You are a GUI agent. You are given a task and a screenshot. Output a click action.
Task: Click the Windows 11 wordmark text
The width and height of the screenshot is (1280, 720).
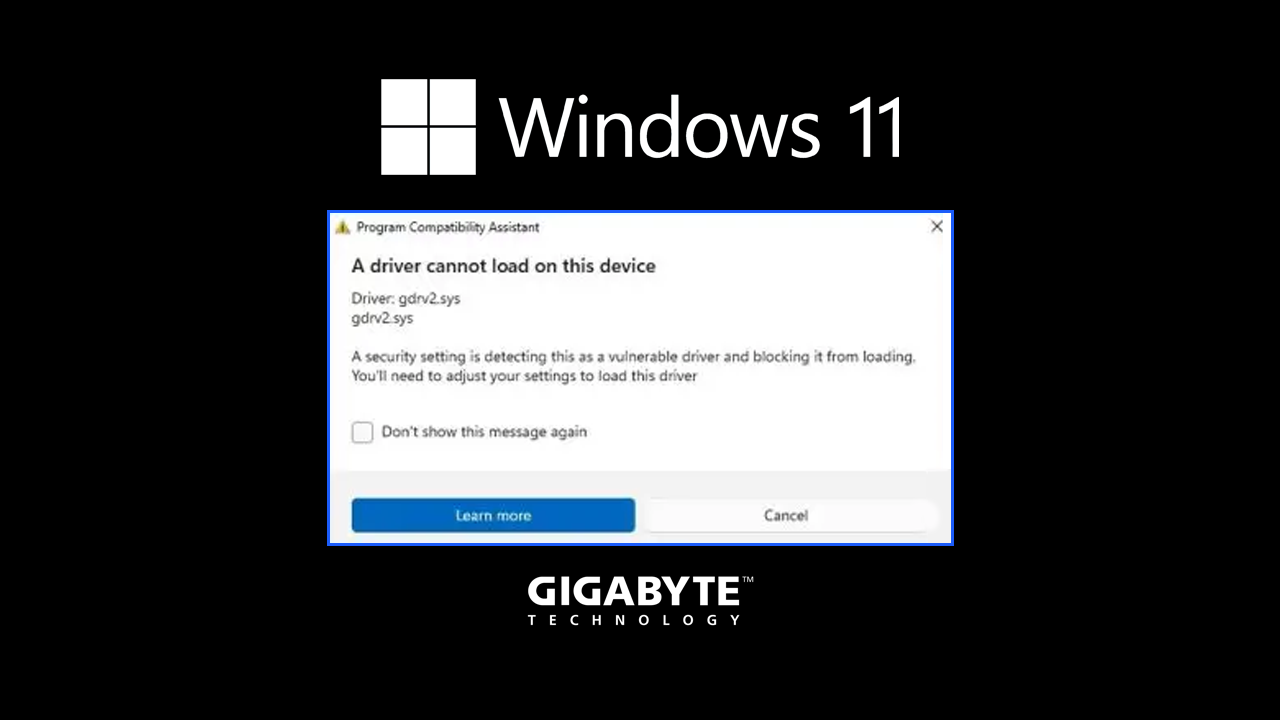(x=702, y=128)
